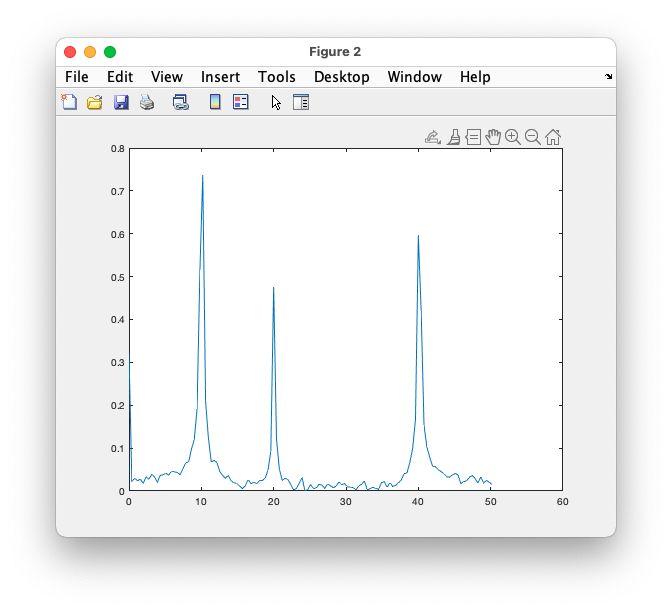The height and width of the screenshot is (611, 672).
Task: Click the y-axis tick label 0.5
Action: click(x=117, y=277)
